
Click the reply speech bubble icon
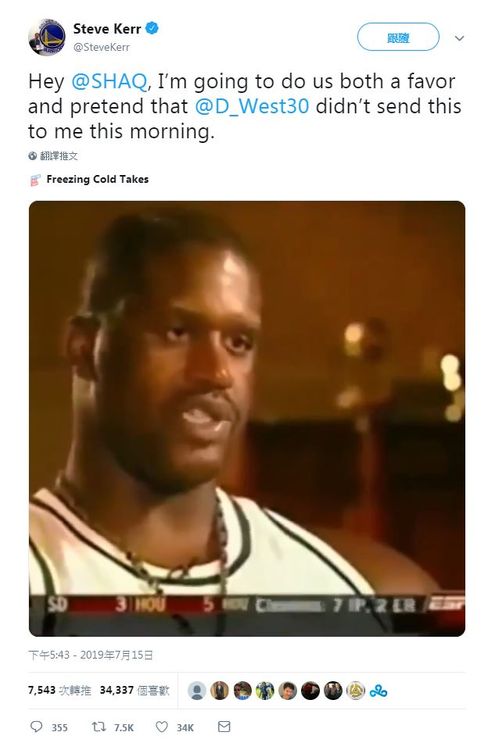pyautogui.click(x=36, y=727)
